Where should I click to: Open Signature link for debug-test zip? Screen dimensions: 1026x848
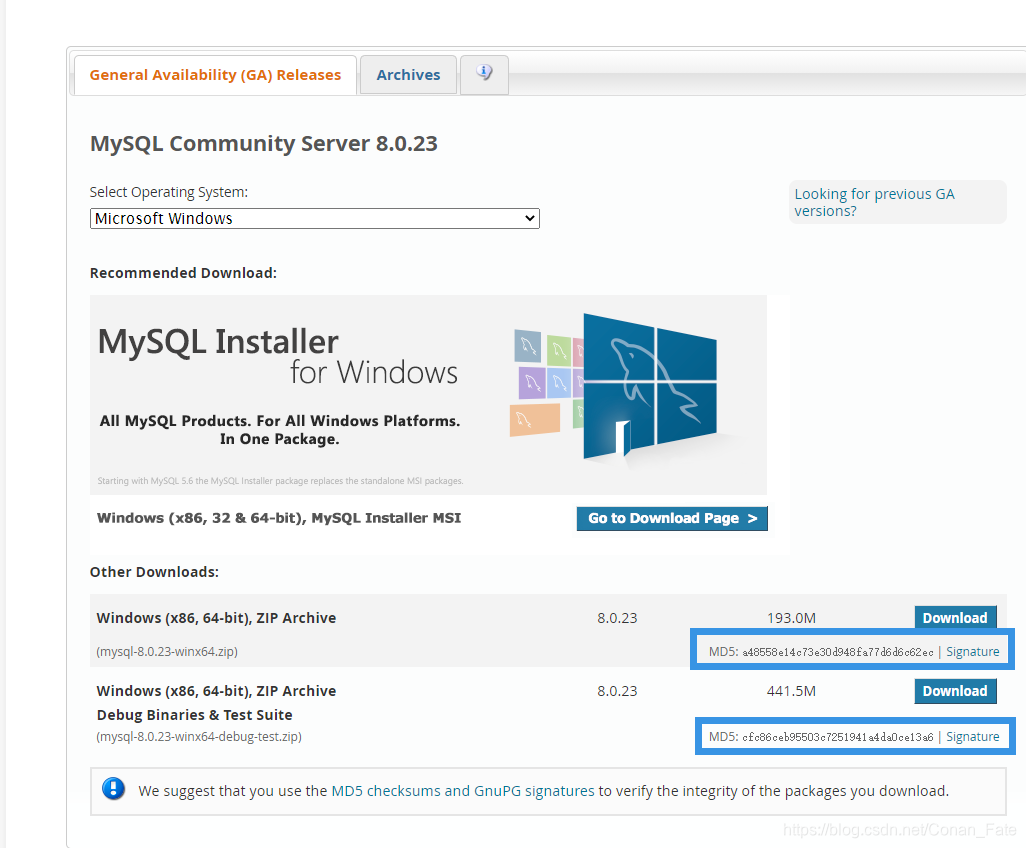[972, 737]
